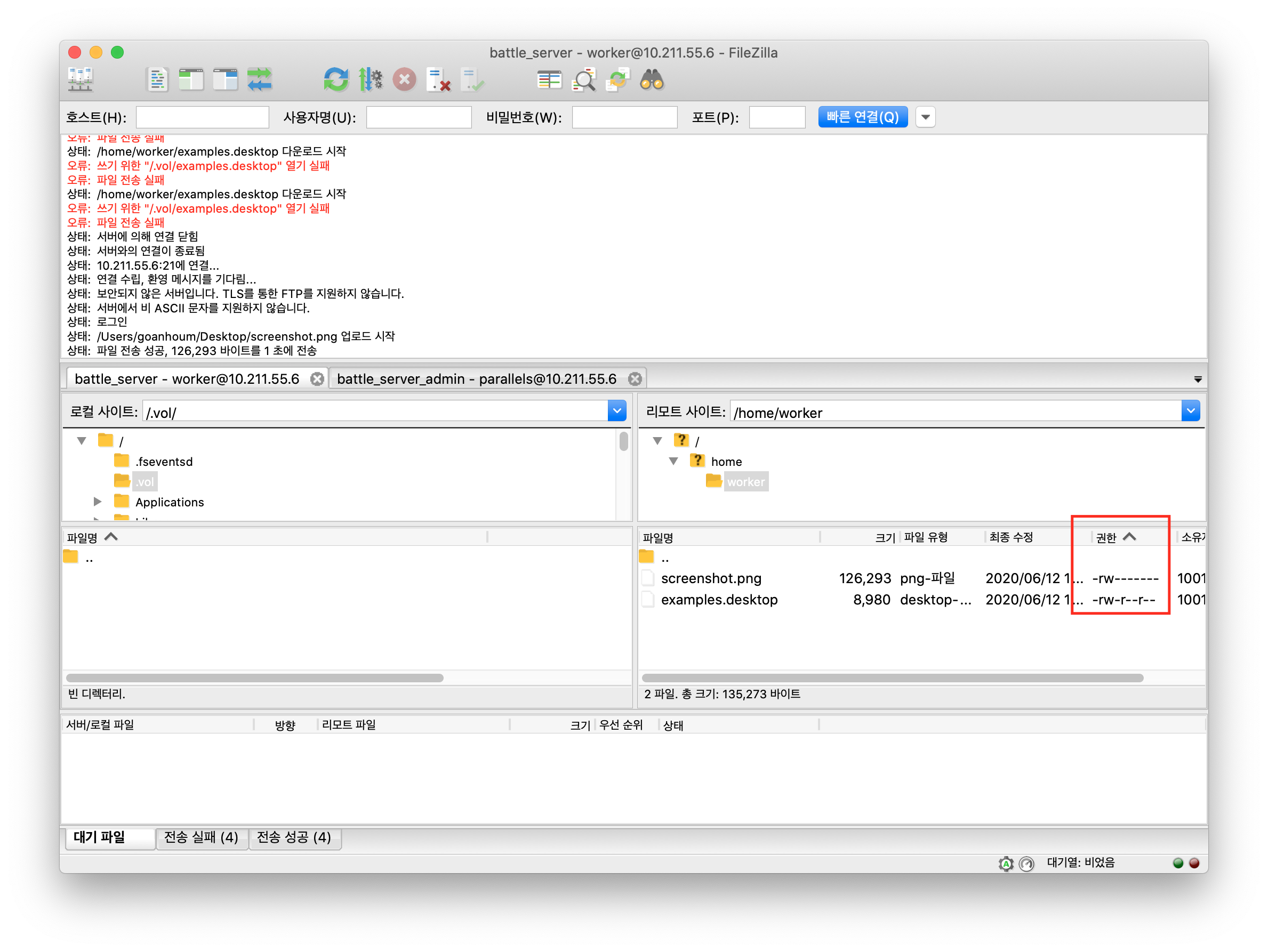Viewport: 1268px width, 952px height.
Task: Open the failed transfers tab (전송 실패)
Action: click(x=201, y=837)
